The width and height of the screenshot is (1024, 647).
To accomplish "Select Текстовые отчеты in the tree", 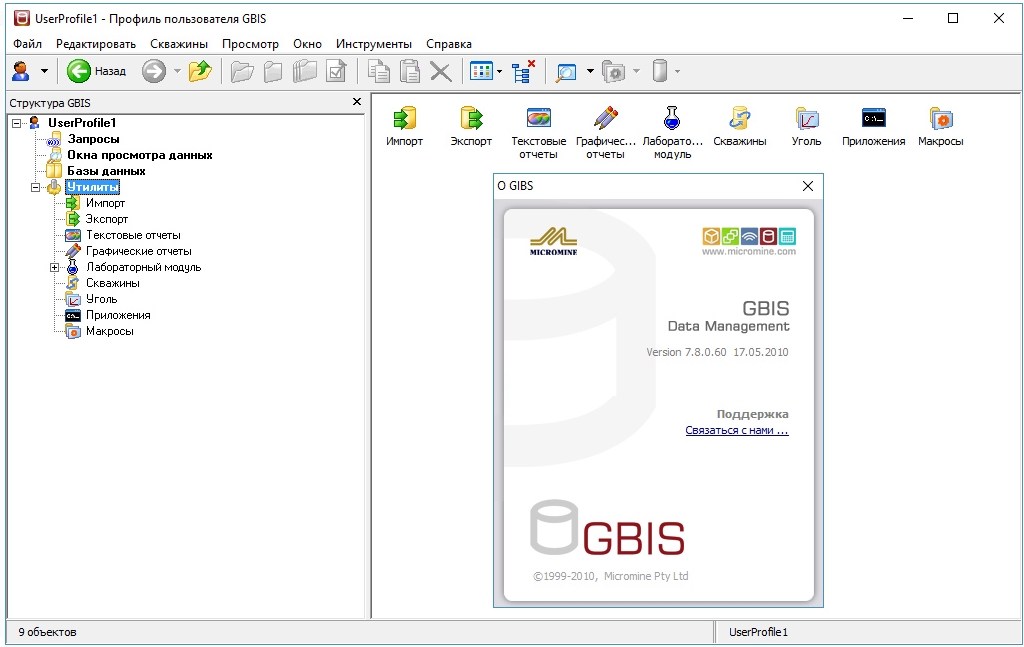I will (x=133, y=235).
